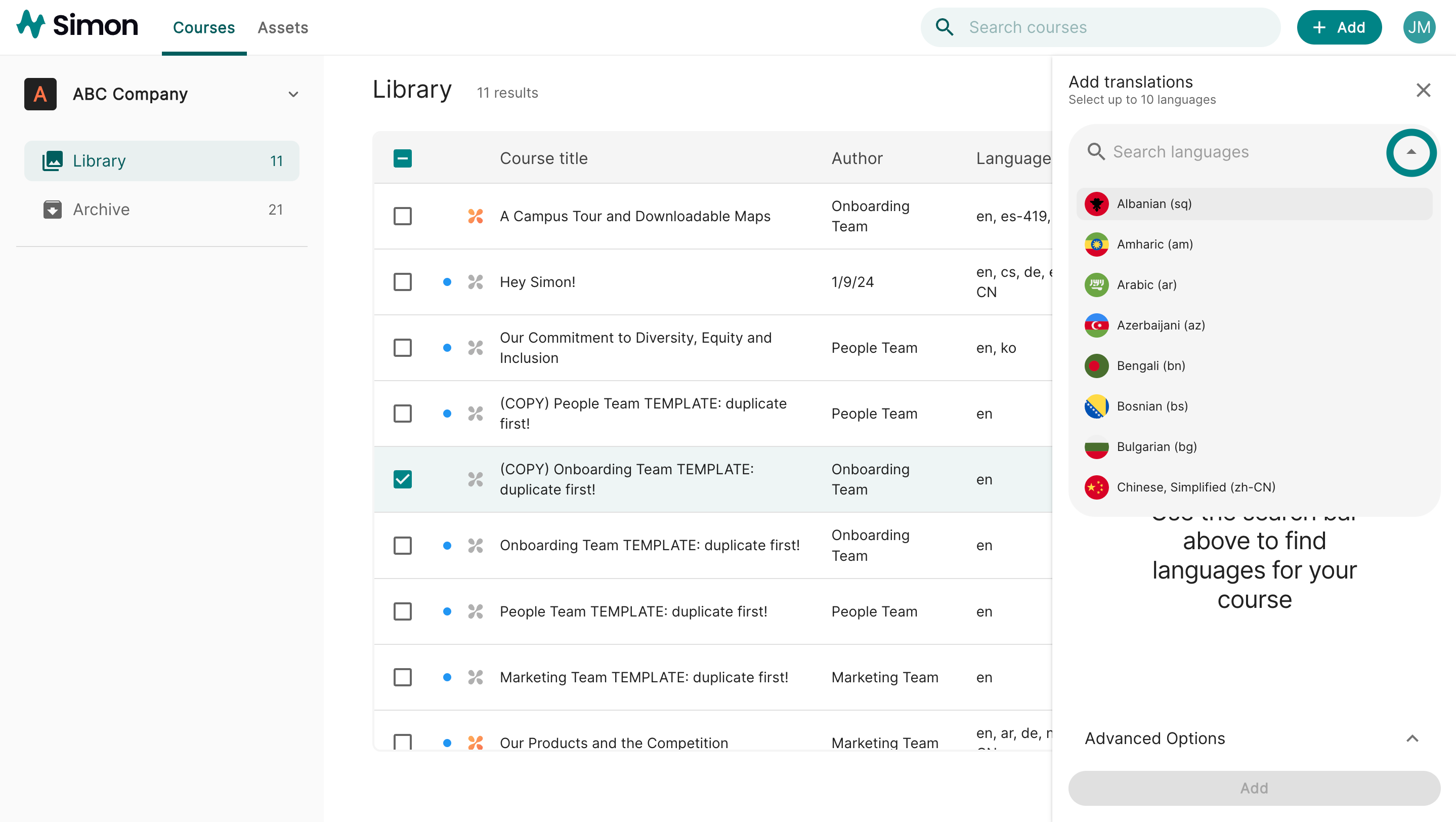
Task: Click the Bulgarian flag icon
Action: click(x=1096, y=446)
